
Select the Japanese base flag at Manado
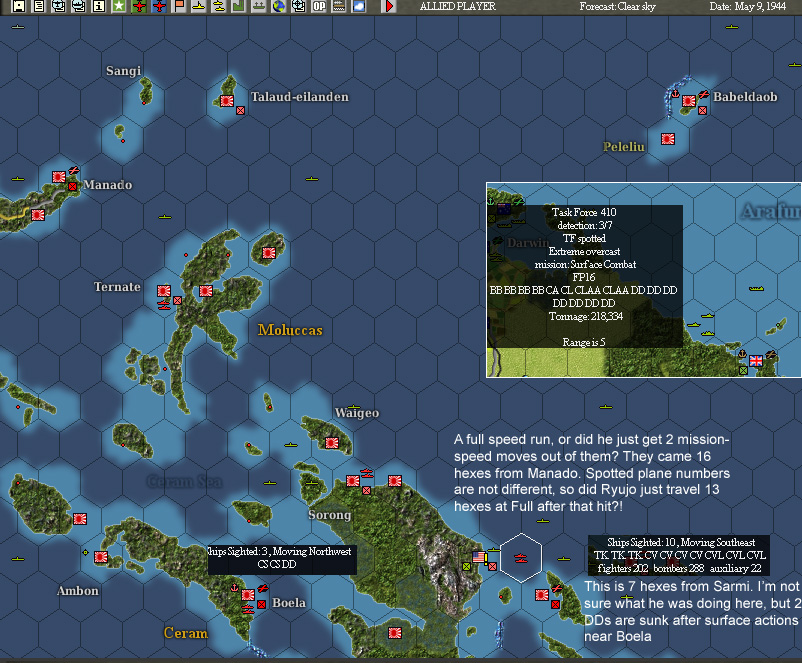(x=59, y=177)
